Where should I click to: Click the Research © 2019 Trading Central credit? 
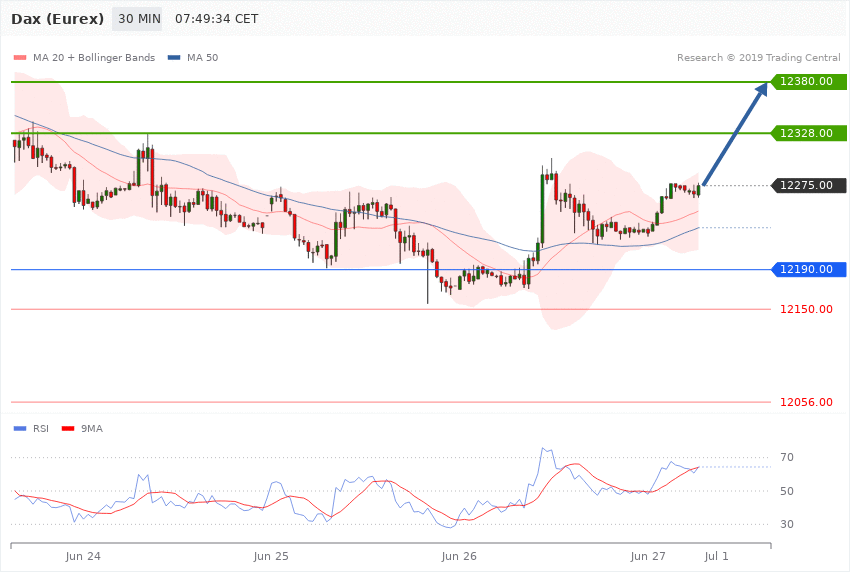(x=758, y=57)
